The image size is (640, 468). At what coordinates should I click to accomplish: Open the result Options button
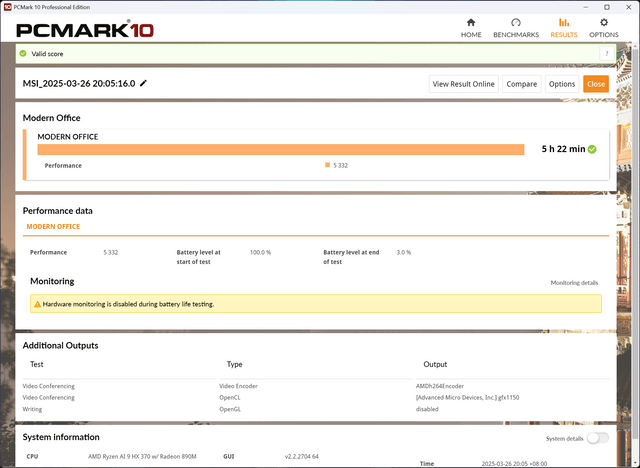[562, 84]
